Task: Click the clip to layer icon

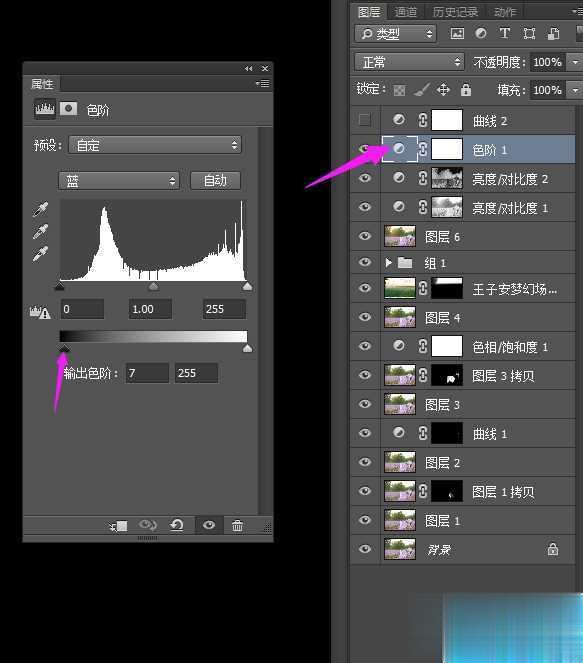Action: pos(118,526)
